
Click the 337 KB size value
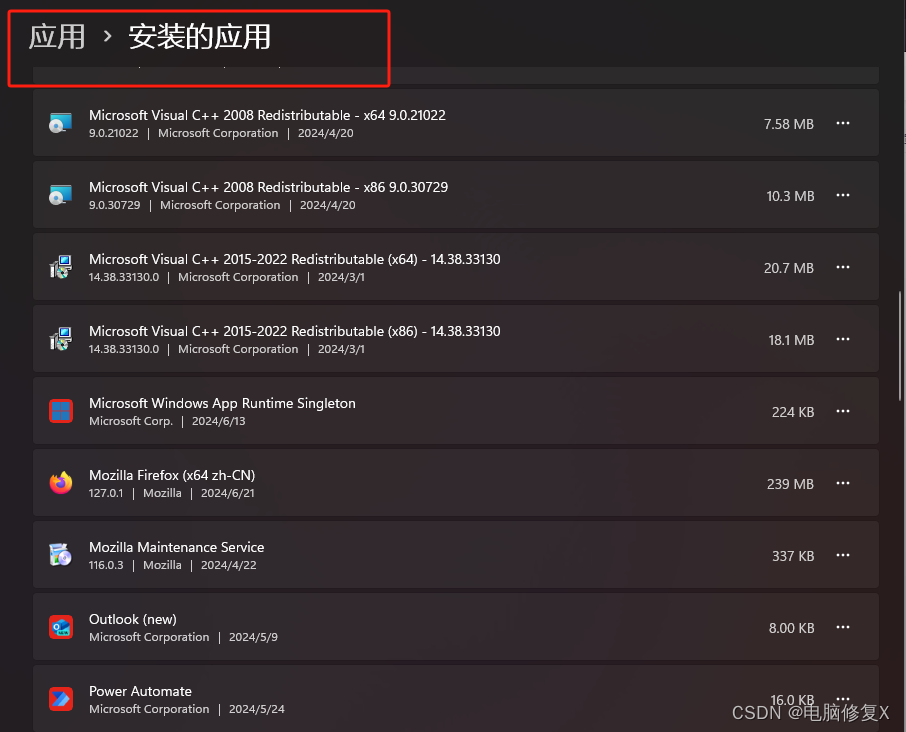793,556
